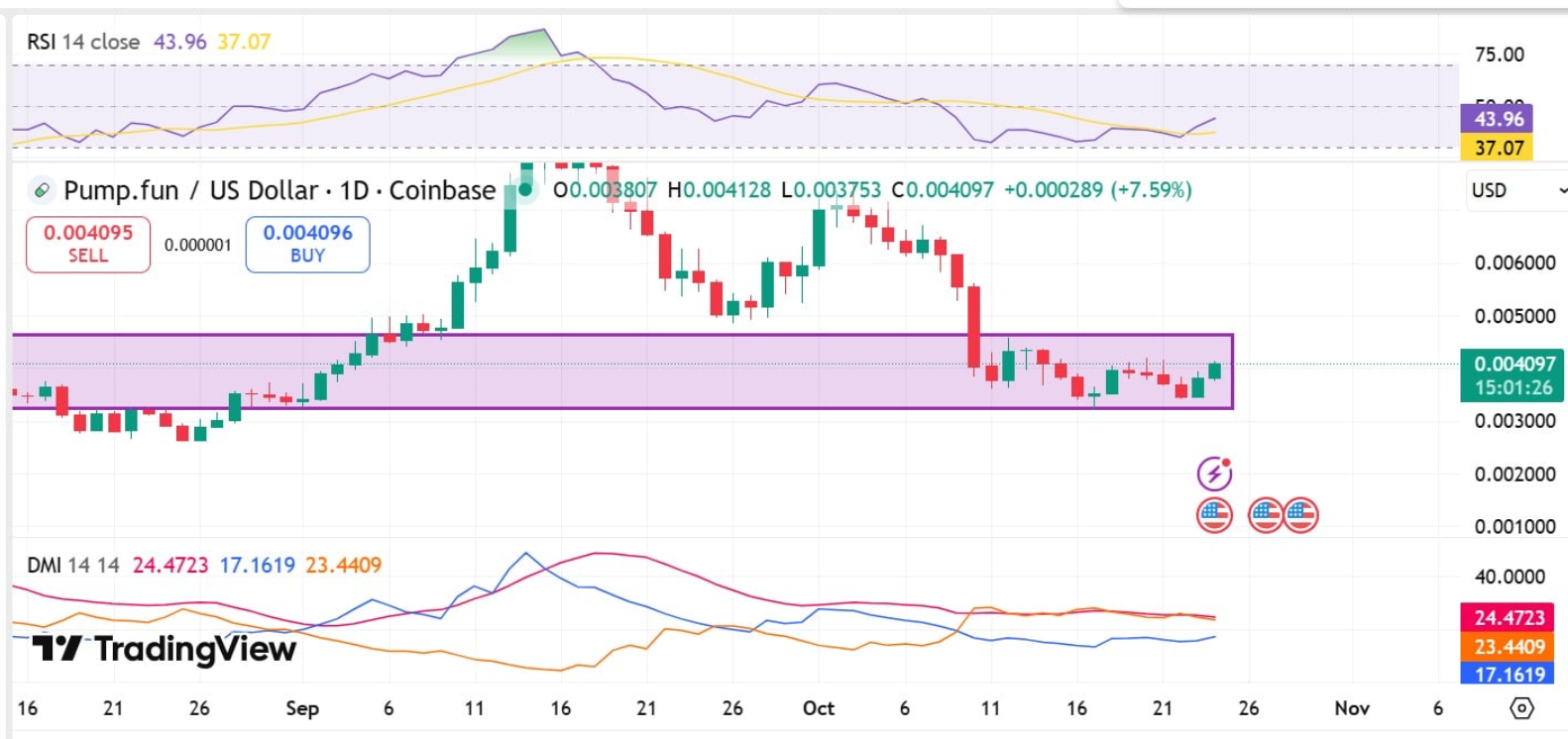Click the green market status dot
The height and width of the screenshot is (739, 1568).
click(x=525, y=189)
